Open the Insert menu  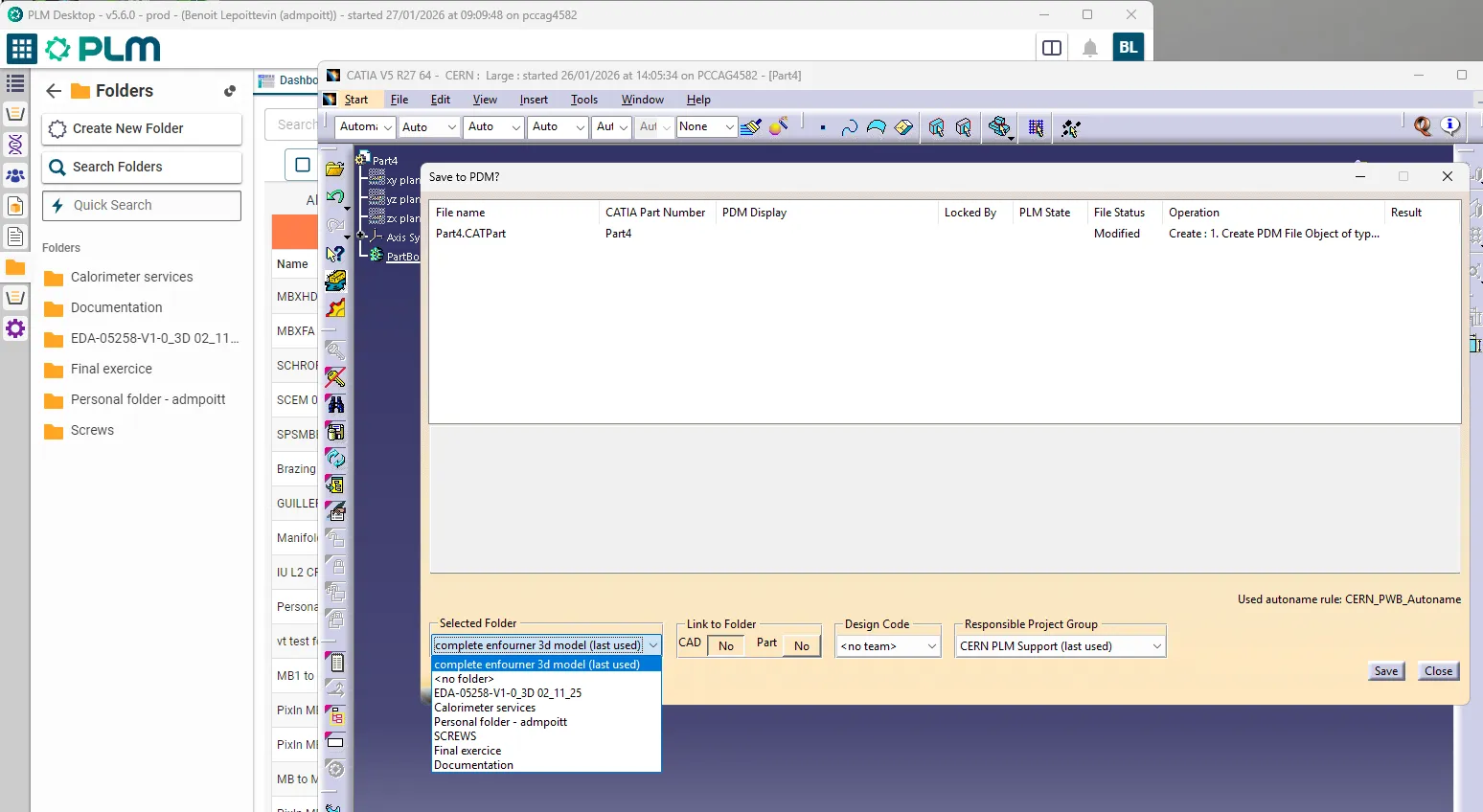(534, 100)
